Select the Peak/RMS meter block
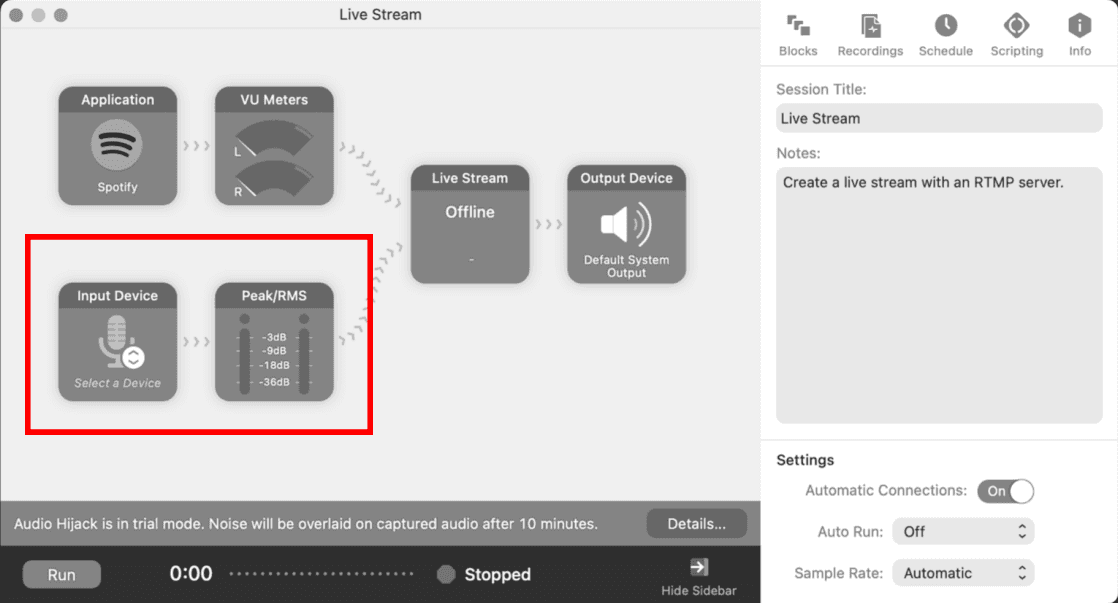This screenshot has width=1118, height=603. point(274,341)
